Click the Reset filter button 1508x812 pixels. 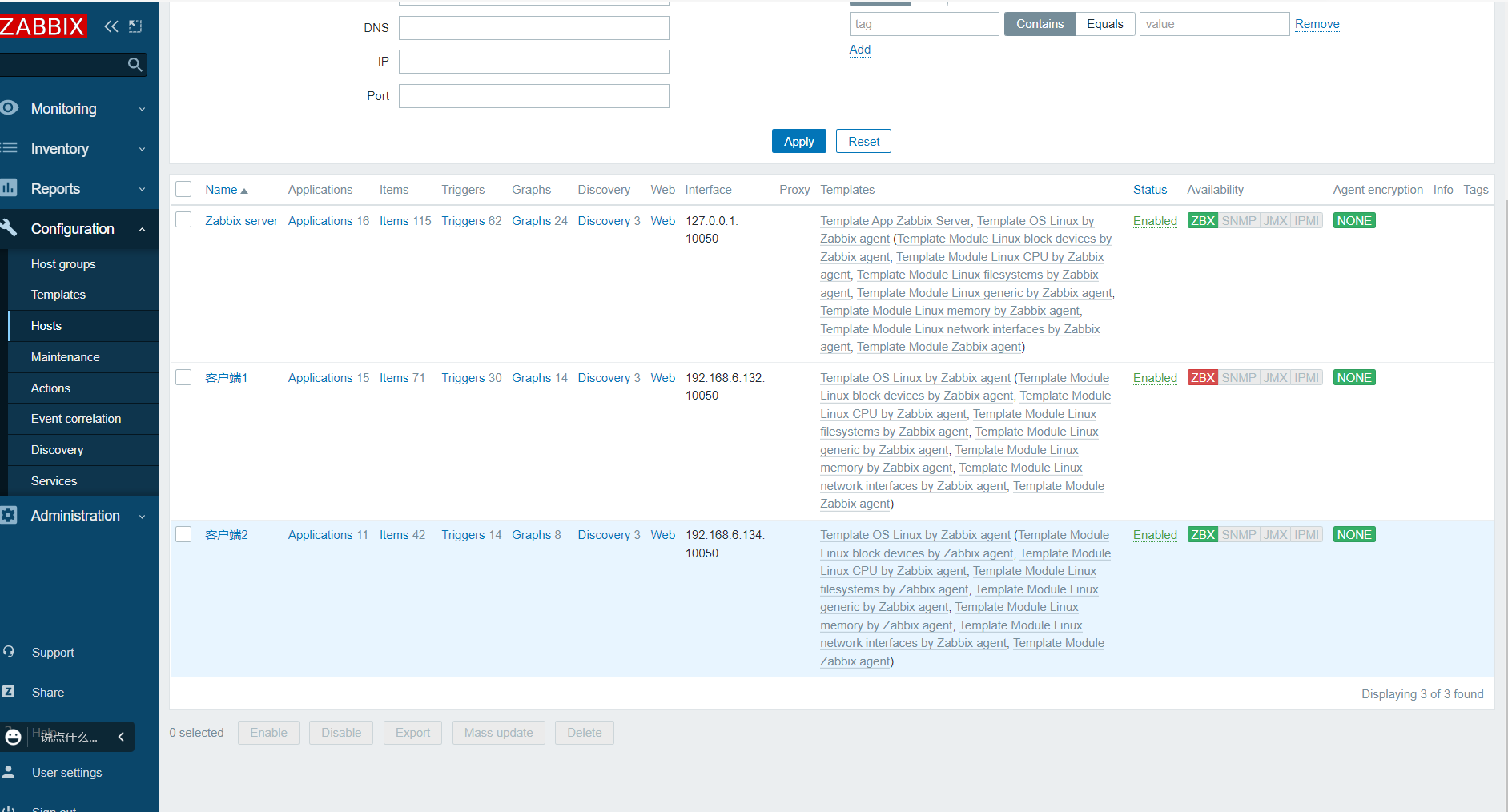(863, 141)
